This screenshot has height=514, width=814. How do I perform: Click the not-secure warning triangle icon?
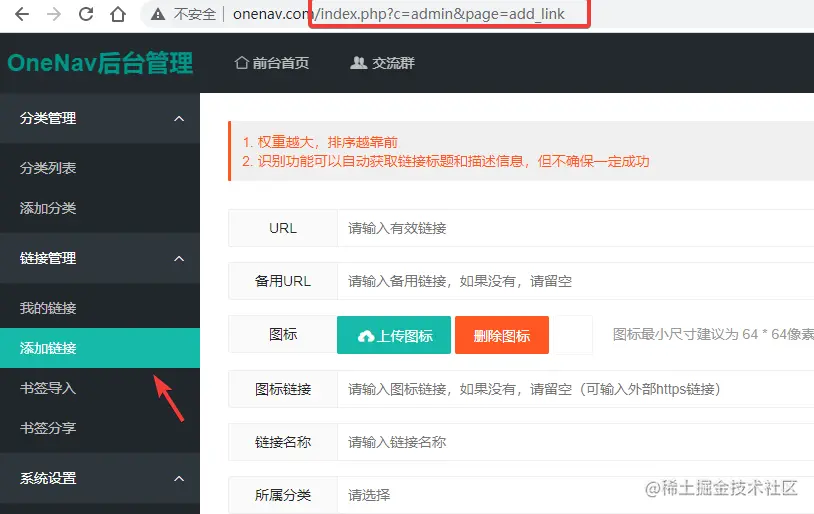point(158,15)
